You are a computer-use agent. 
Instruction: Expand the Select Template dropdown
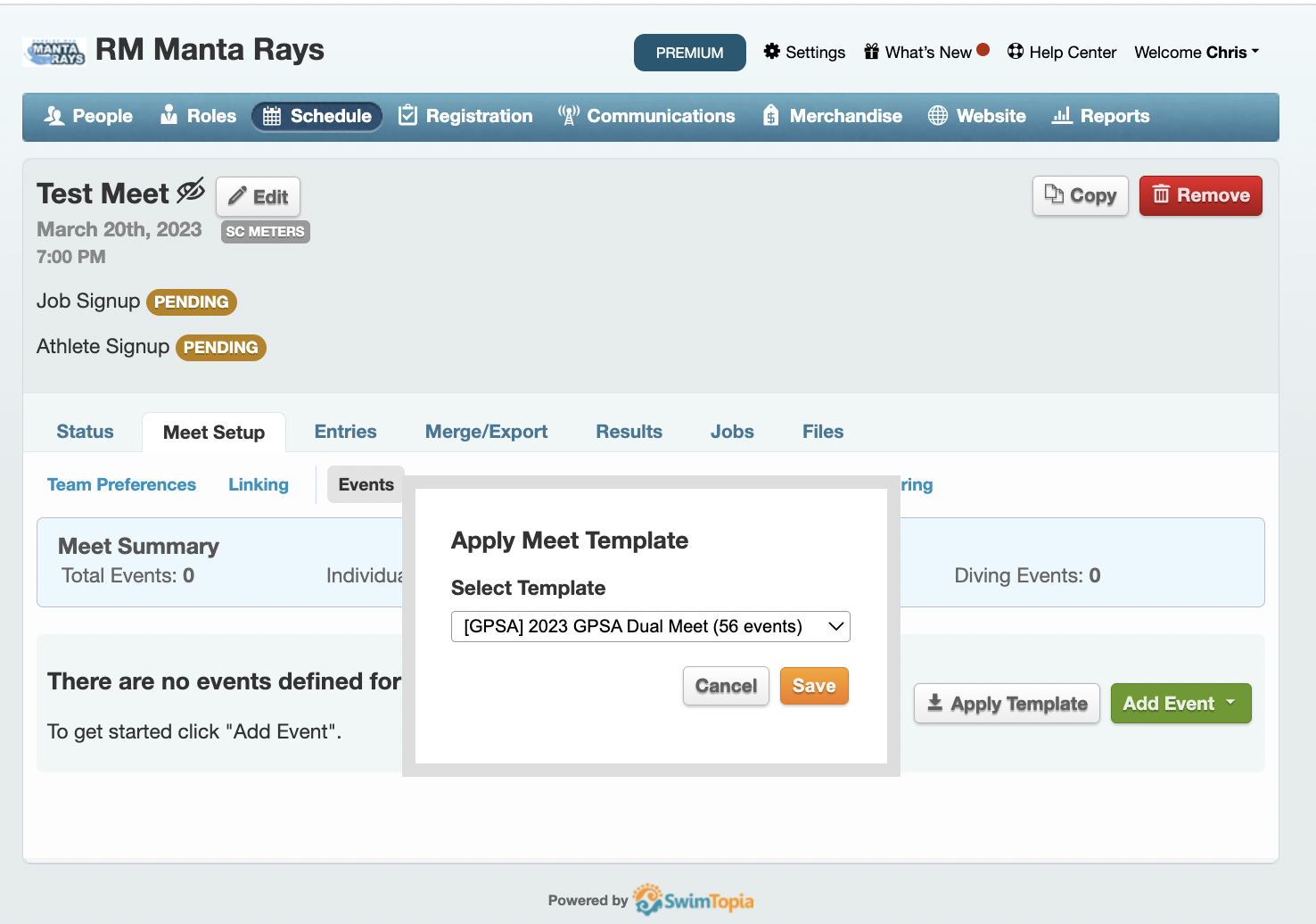tap(650, 626)
